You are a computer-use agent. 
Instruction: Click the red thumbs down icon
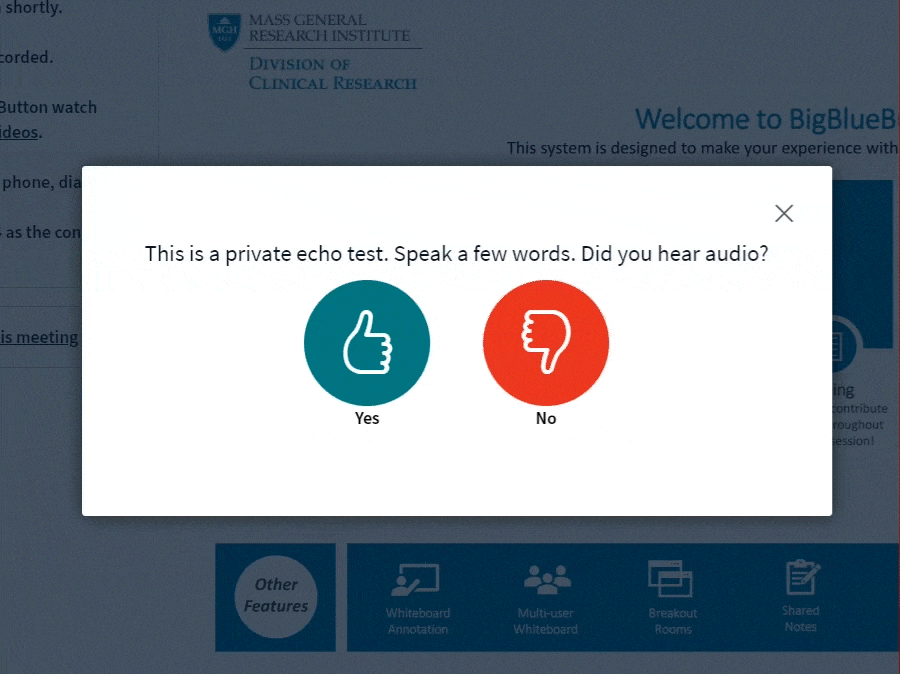click(x=545, y=342)
